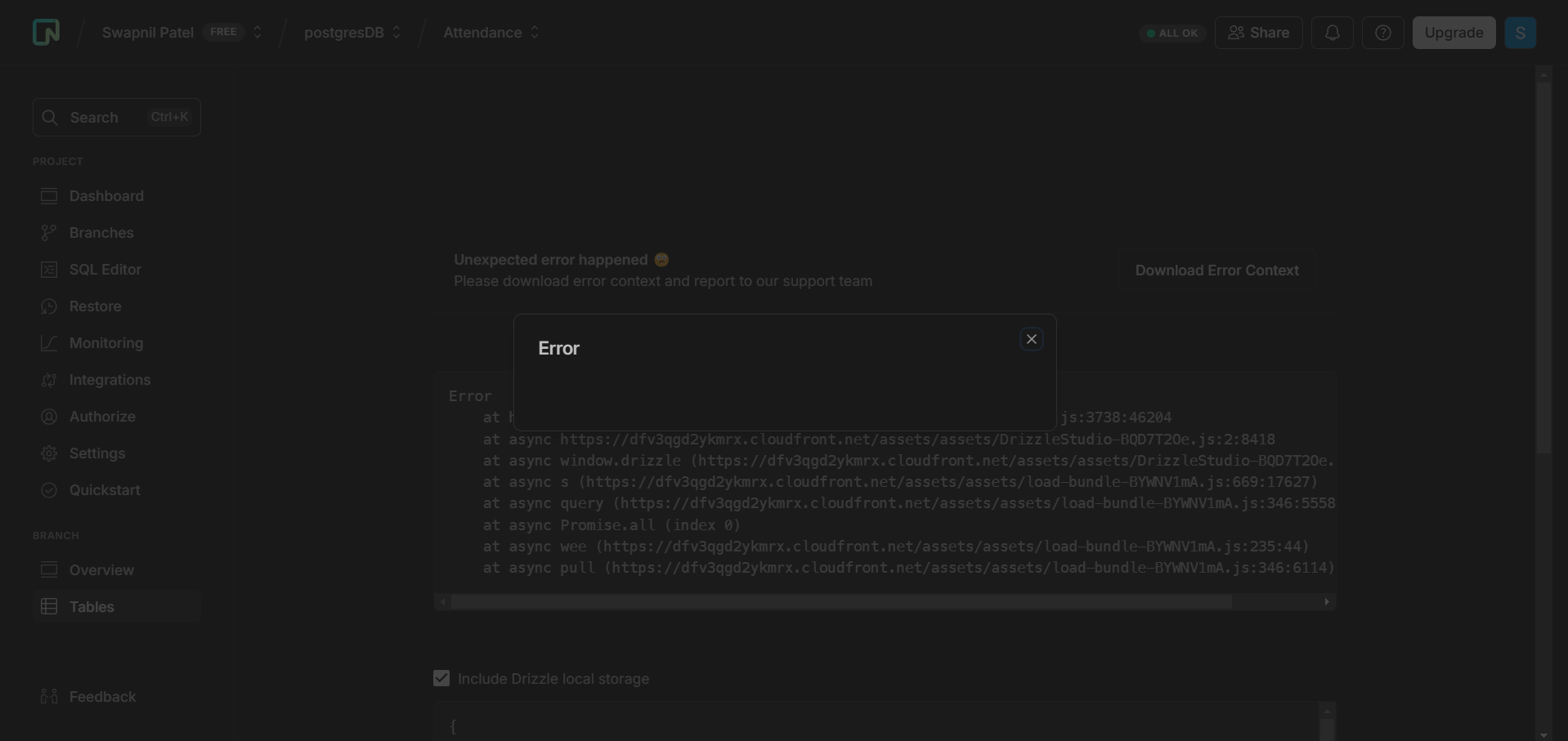Viewport: 1568px width, 741px height.
Task: Click the Feedback icon
Action: pos(49,696)
